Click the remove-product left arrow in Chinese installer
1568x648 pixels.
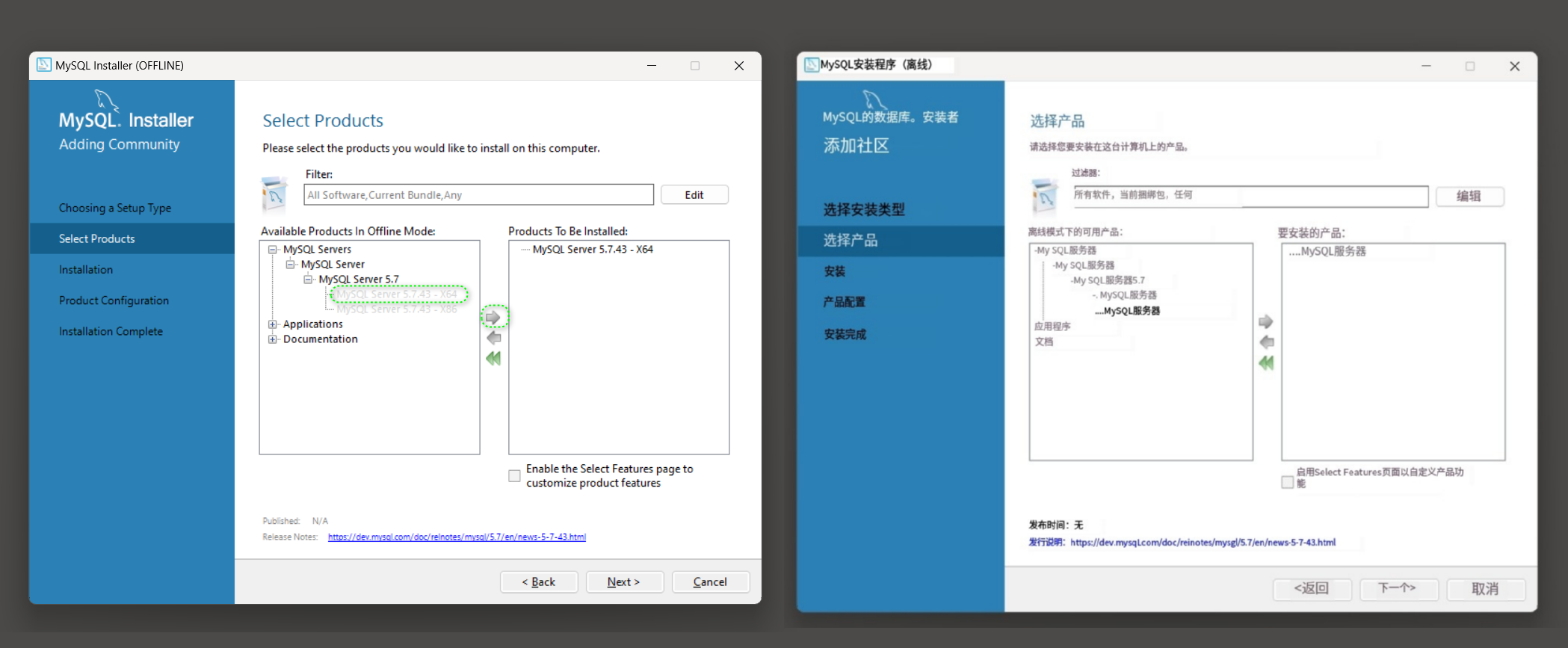(x=1266, y=342)
